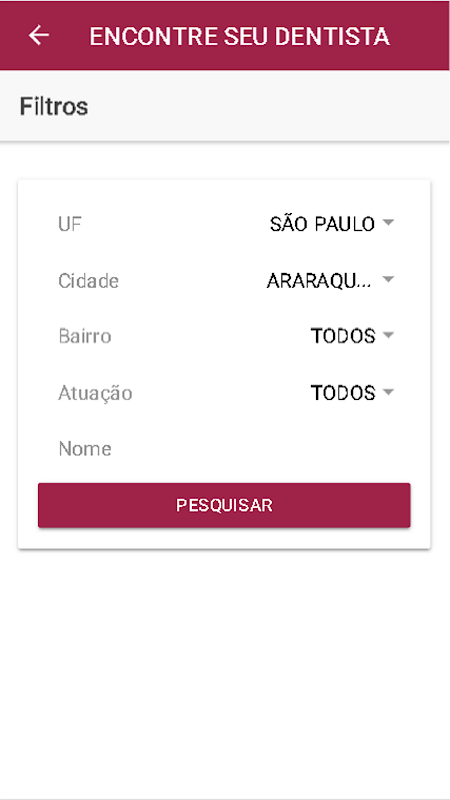Click the UF field label
This screenshot has width=450, height=800.
(70, 224)
